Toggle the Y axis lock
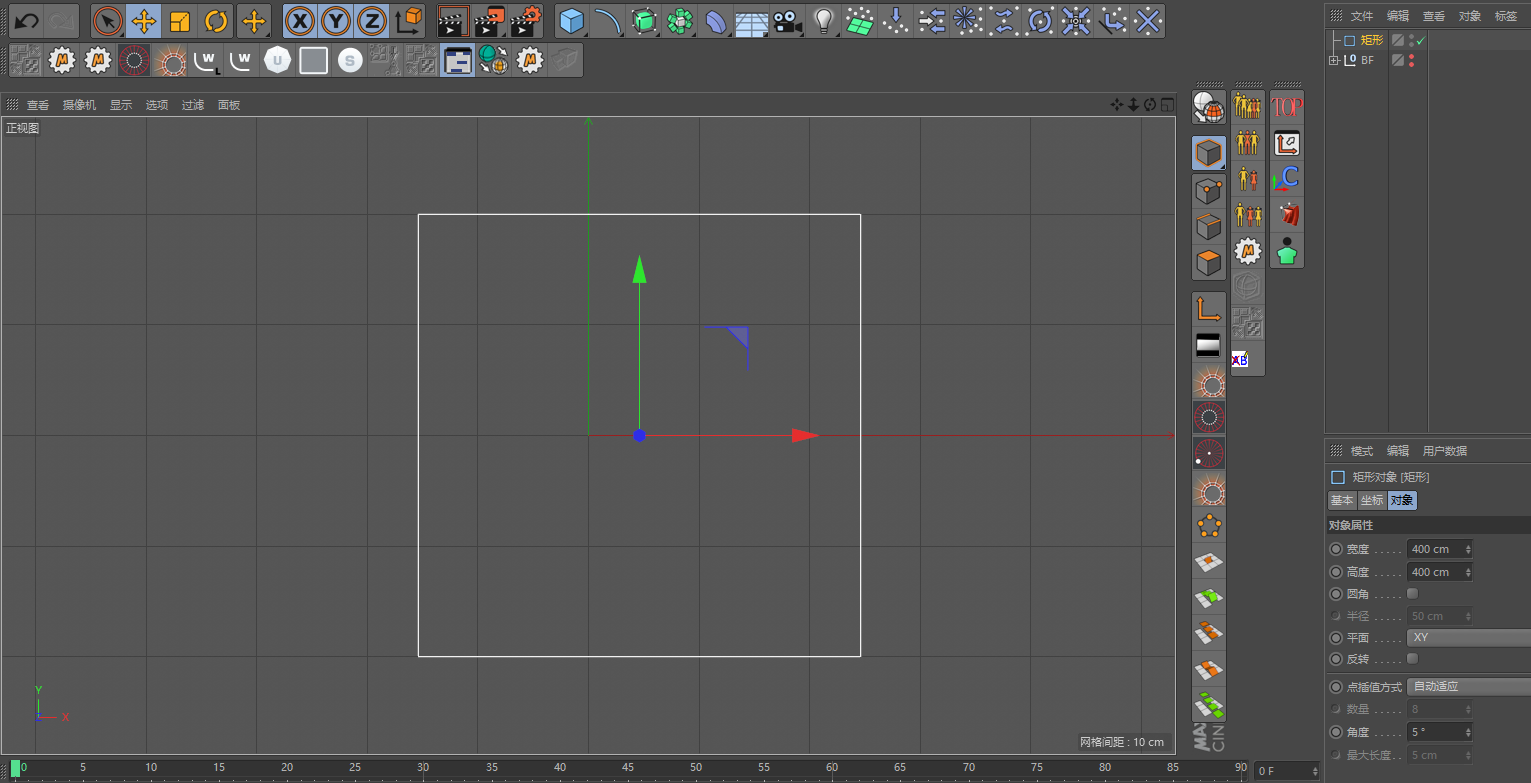Viewport: 1531px width, 783px height. coord(336,20)
